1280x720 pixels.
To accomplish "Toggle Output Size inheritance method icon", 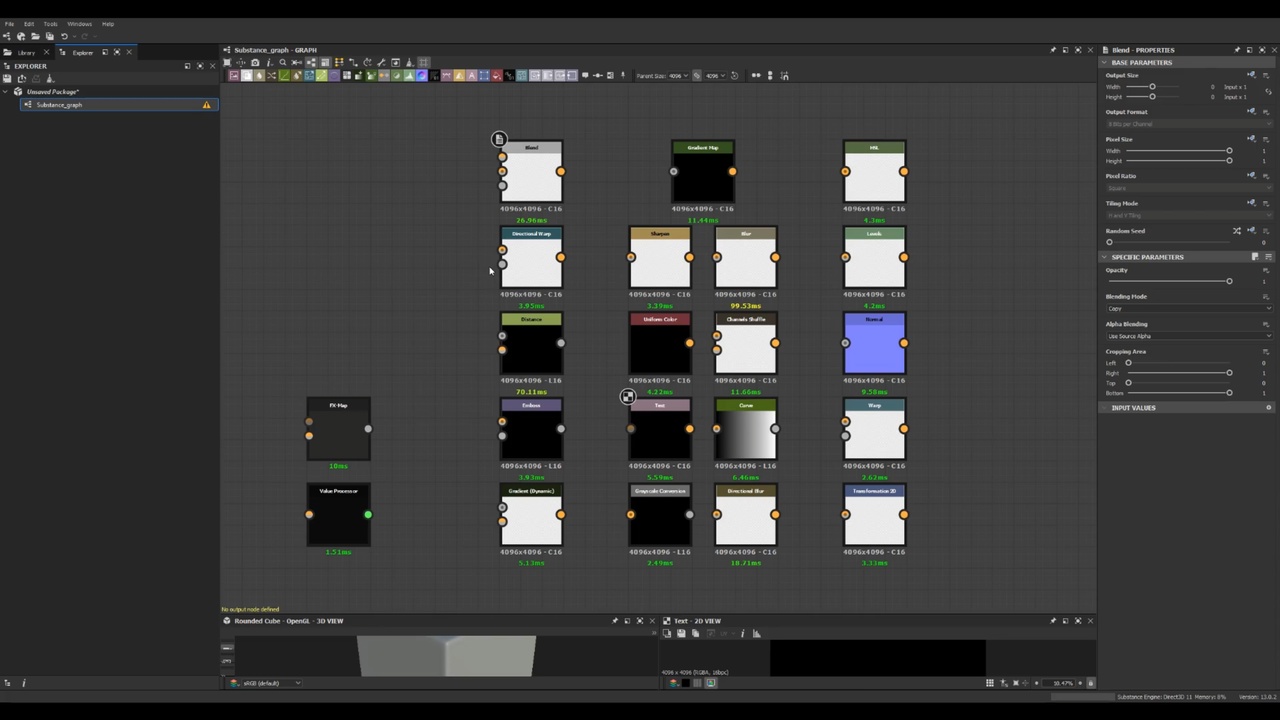I will pos(1251,75).
